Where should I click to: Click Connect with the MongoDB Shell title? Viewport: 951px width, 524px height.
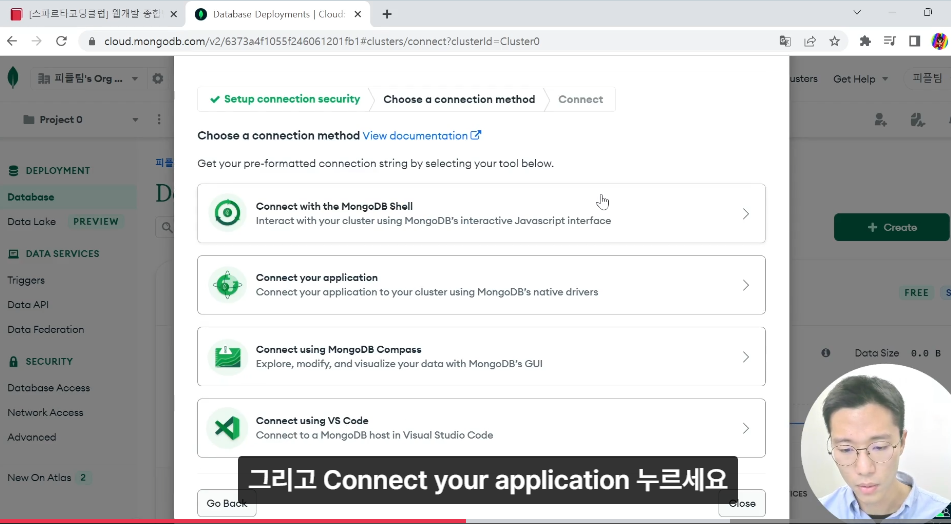point(334,206)
